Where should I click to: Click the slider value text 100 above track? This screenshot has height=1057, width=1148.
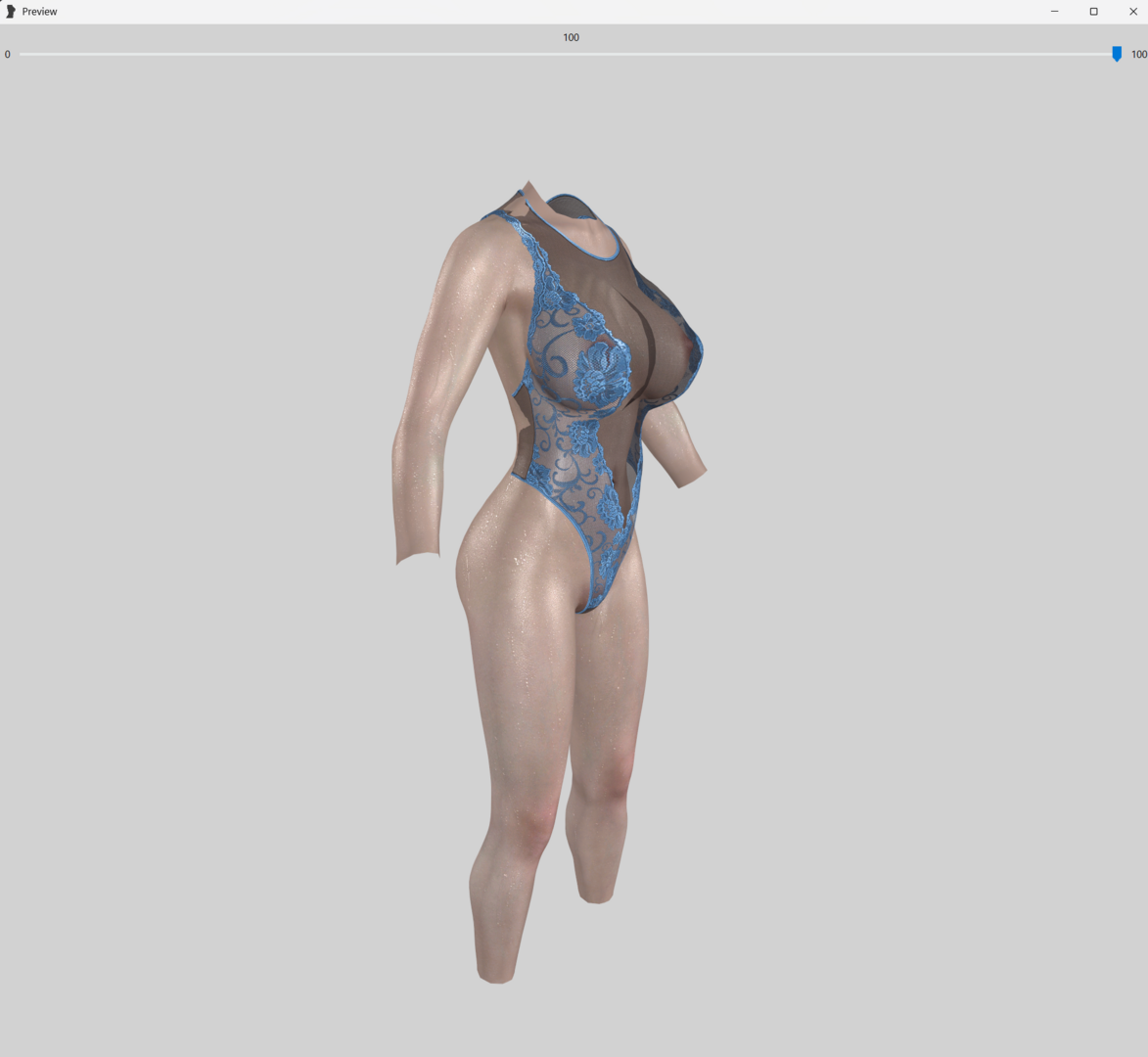click(x=572, y=37)
